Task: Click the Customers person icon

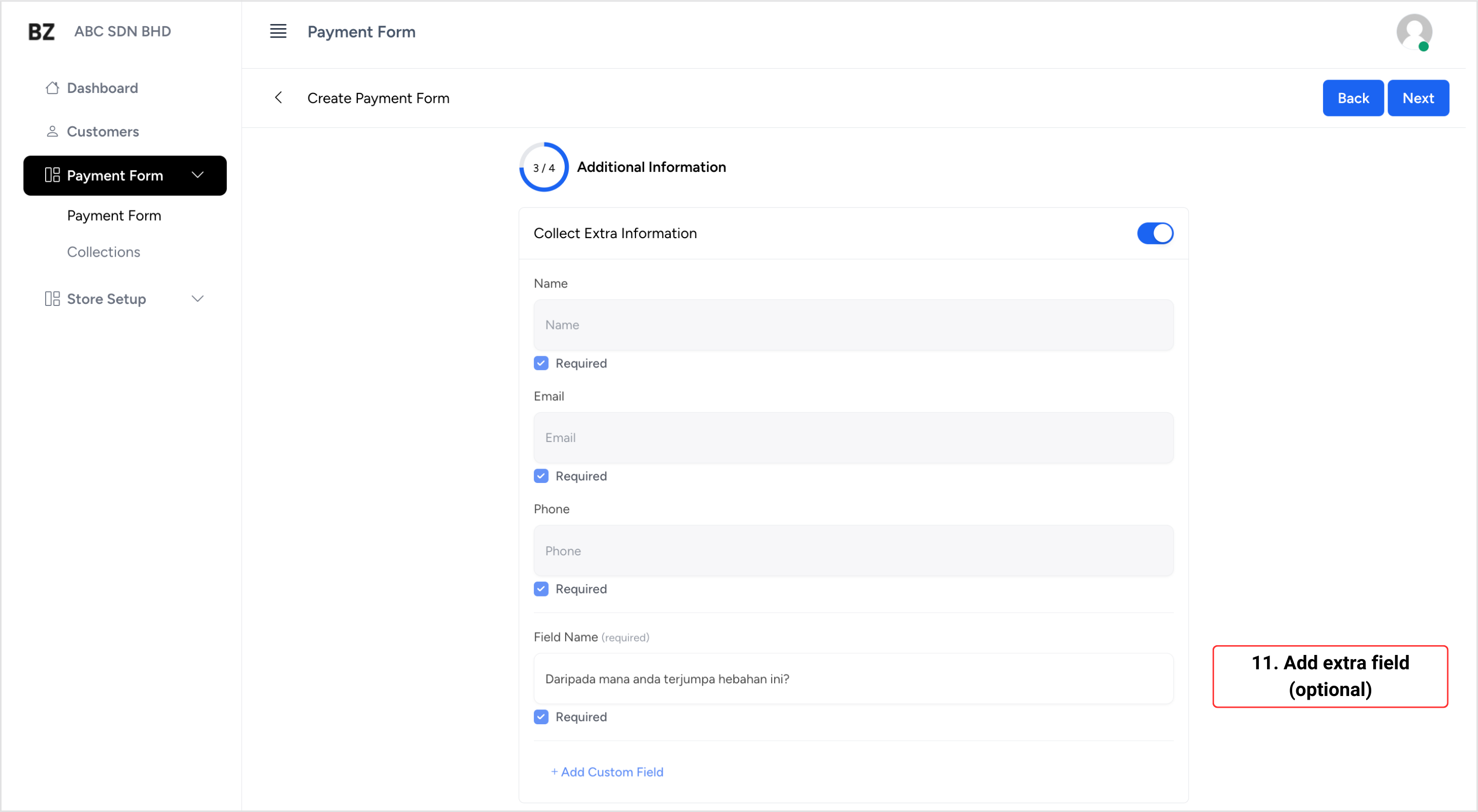Action: click(x=52, y=131)
